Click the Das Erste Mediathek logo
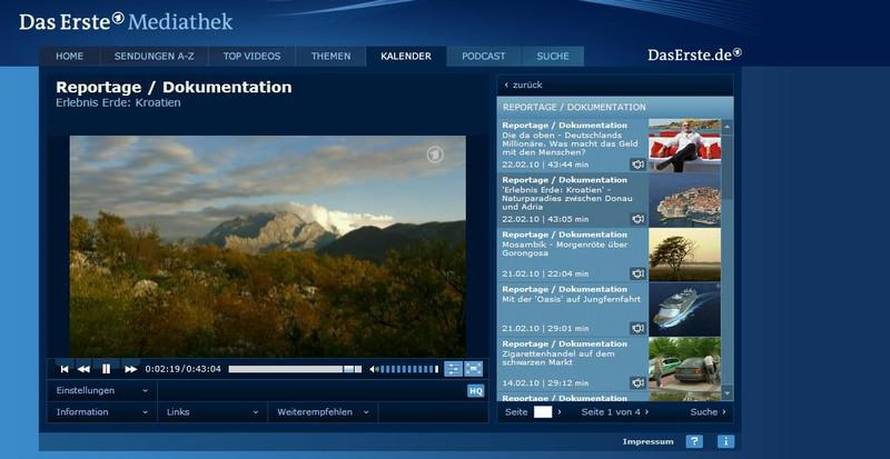The height and width of the screenshot is (459, 890). (x=126, y=22)
